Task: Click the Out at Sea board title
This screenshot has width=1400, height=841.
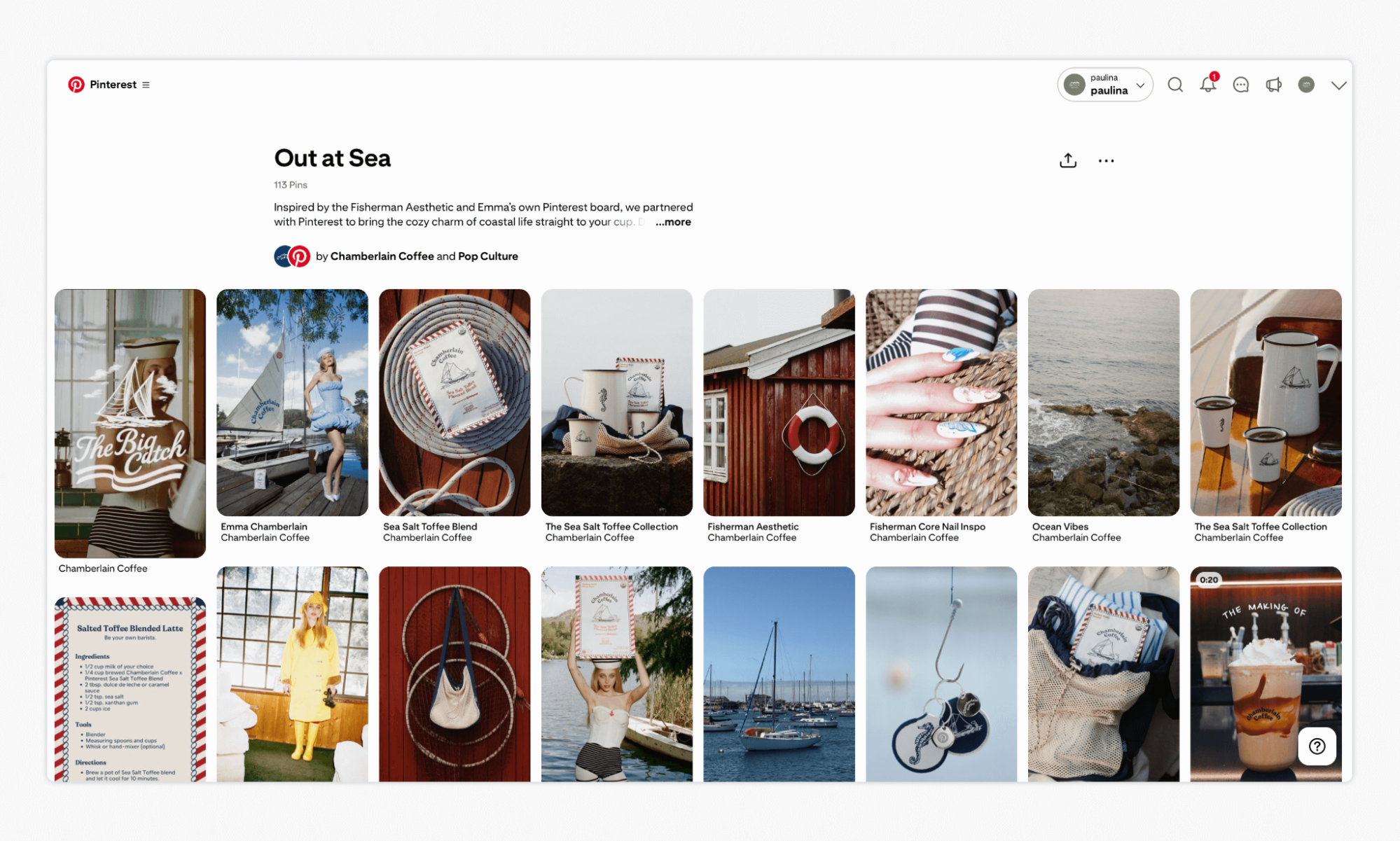Action: click(x=333, y=158)
